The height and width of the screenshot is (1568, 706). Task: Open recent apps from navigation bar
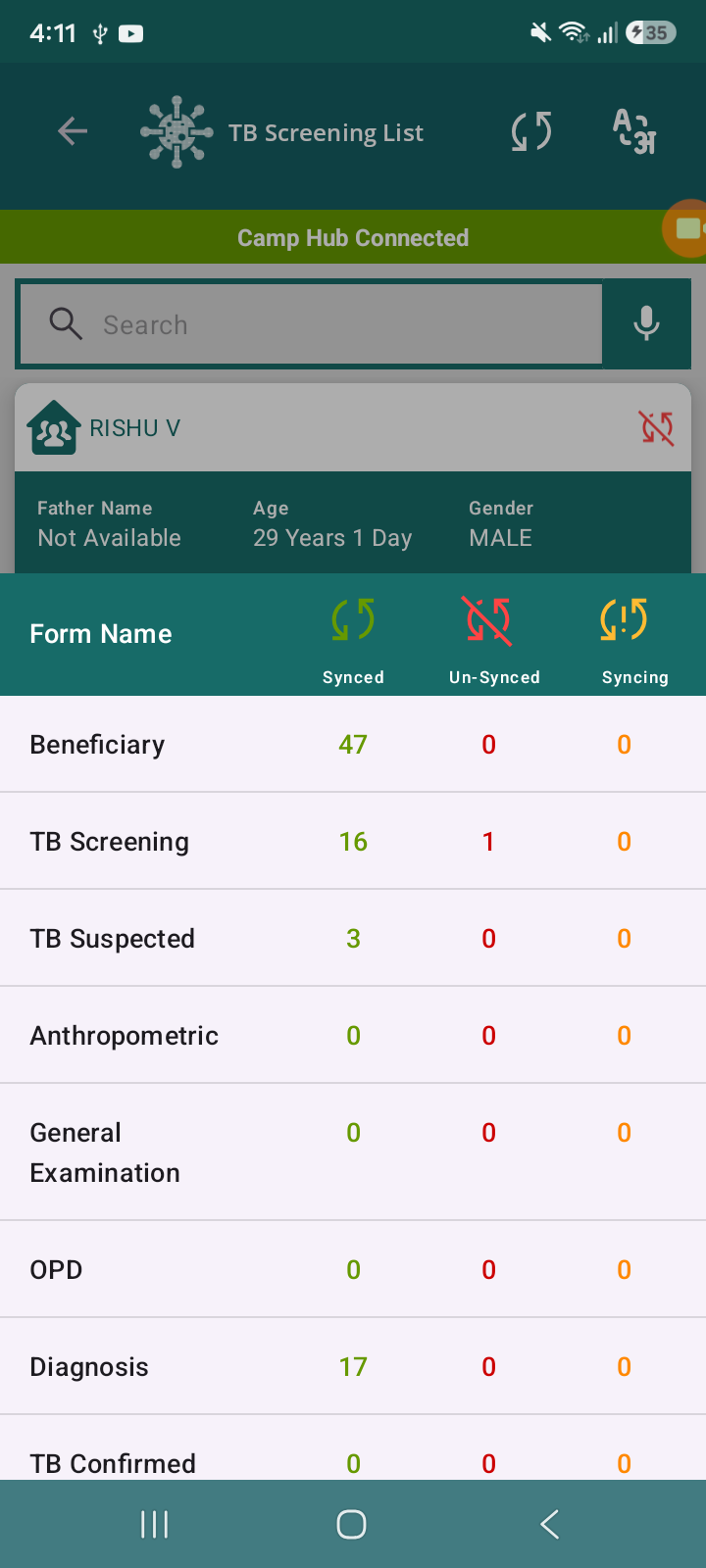pos(155,1524)
